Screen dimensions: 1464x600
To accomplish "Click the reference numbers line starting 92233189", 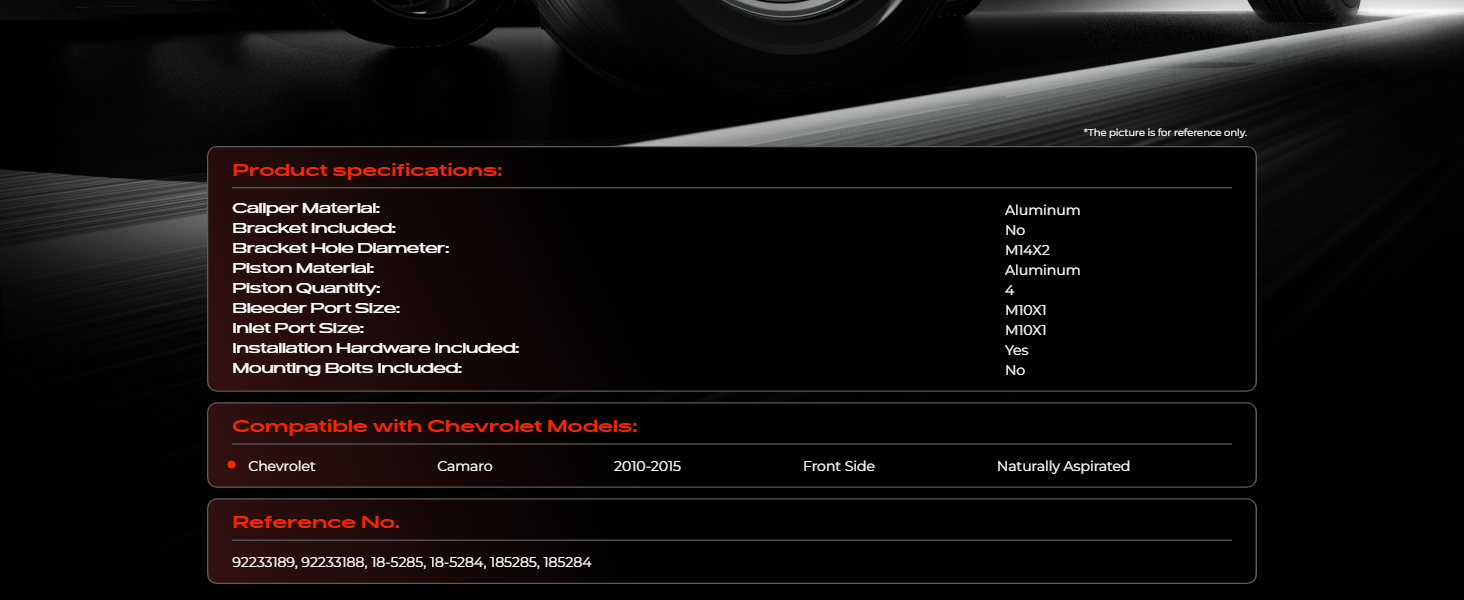I will [x=411, y=562].
